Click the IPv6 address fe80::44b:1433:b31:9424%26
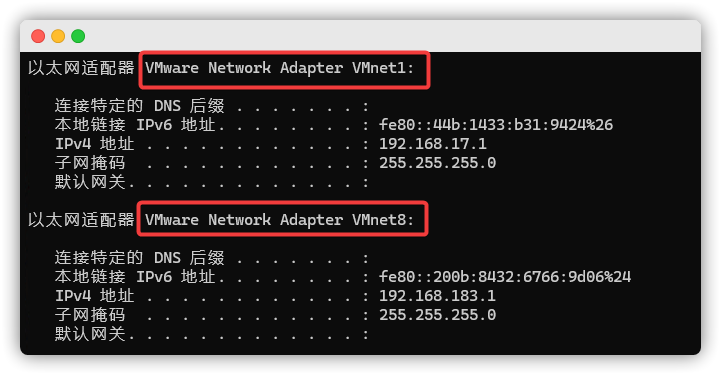This screenshot has height=375, width=721. [496, 125]
